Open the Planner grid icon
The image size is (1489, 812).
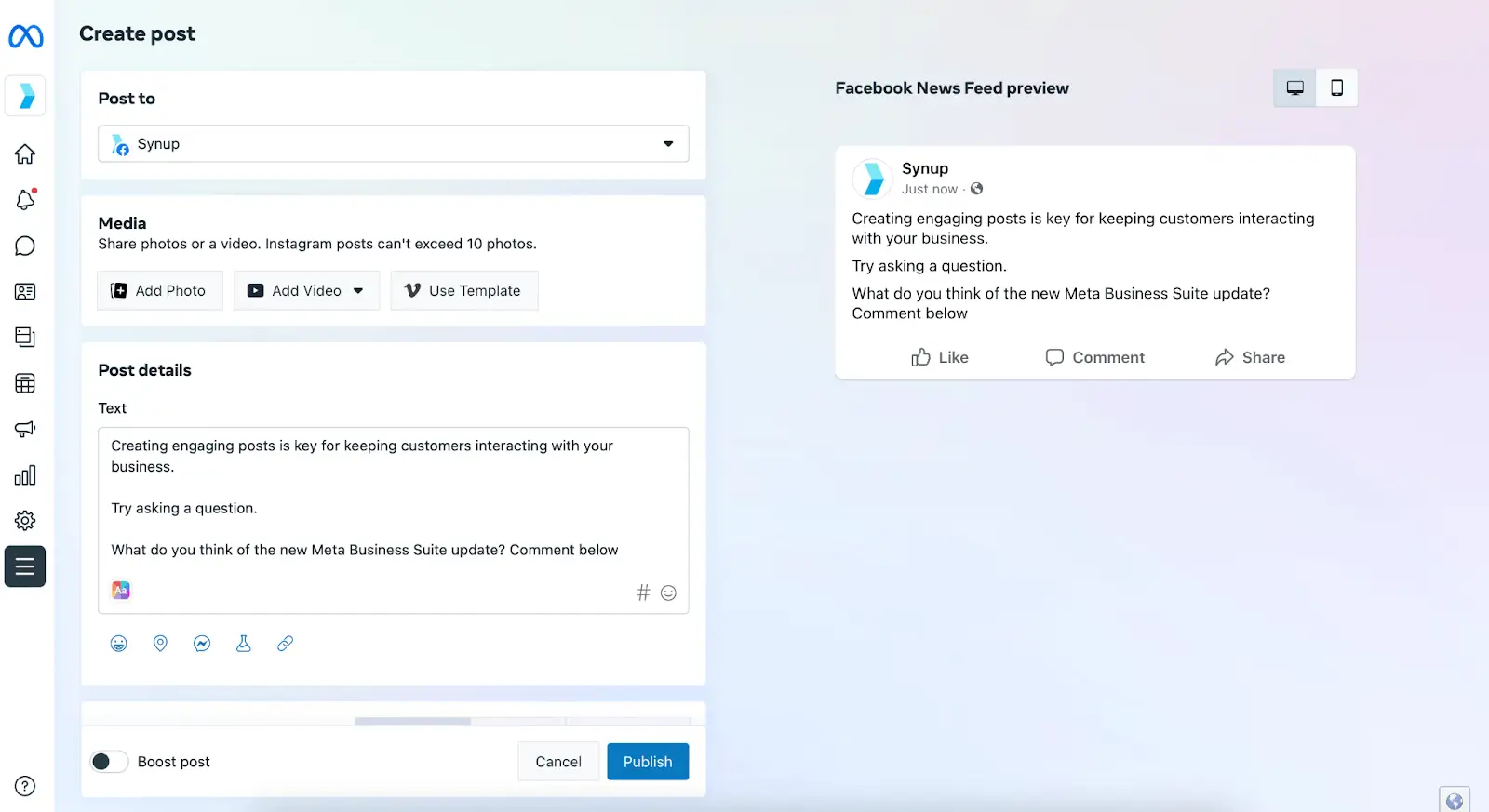(25, 383)
